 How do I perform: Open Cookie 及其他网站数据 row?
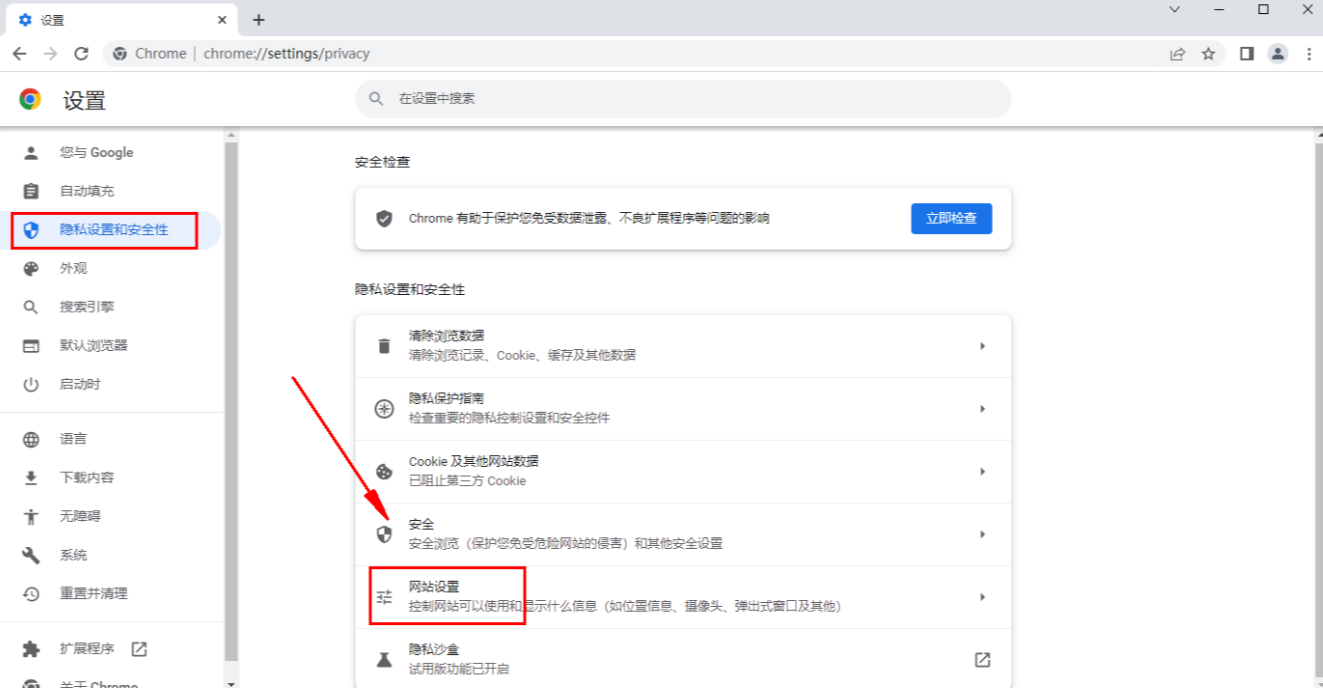683,472
